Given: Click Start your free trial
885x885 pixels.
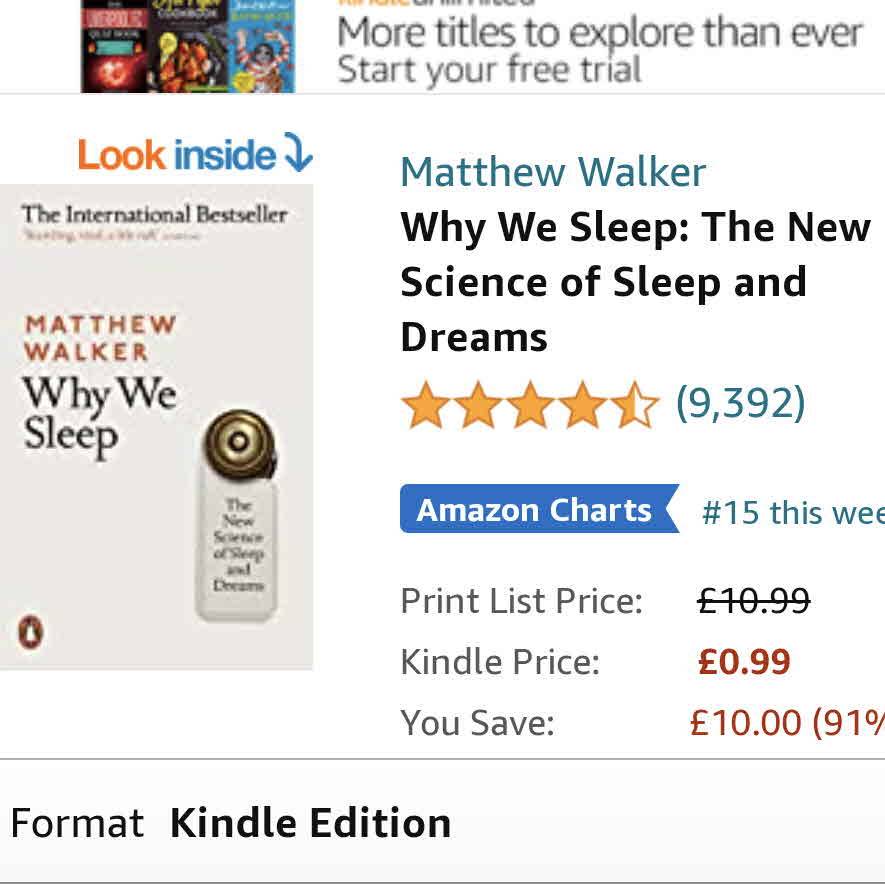Looking at the screenshot, I should [489, 70].
